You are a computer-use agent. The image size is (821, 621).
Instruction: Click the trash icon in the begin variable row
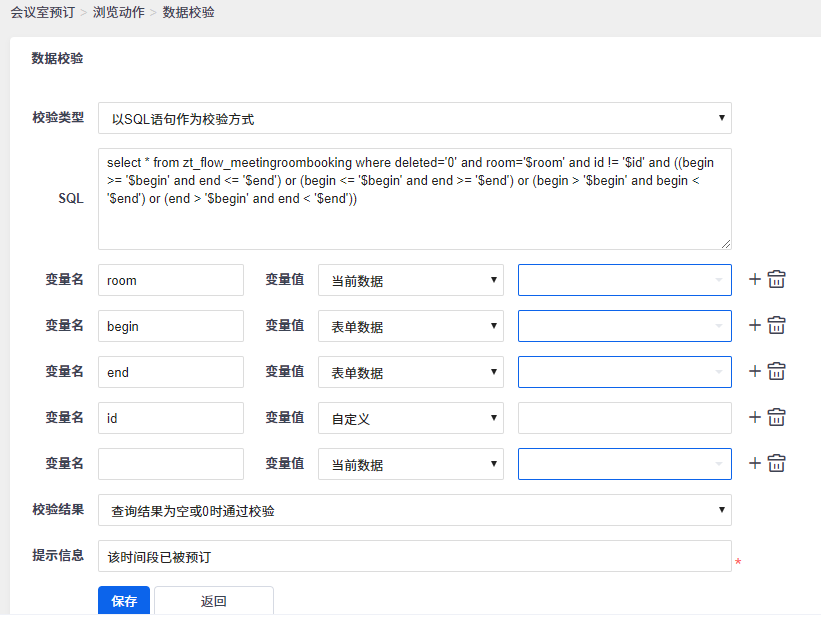click(x=776, y=326)
